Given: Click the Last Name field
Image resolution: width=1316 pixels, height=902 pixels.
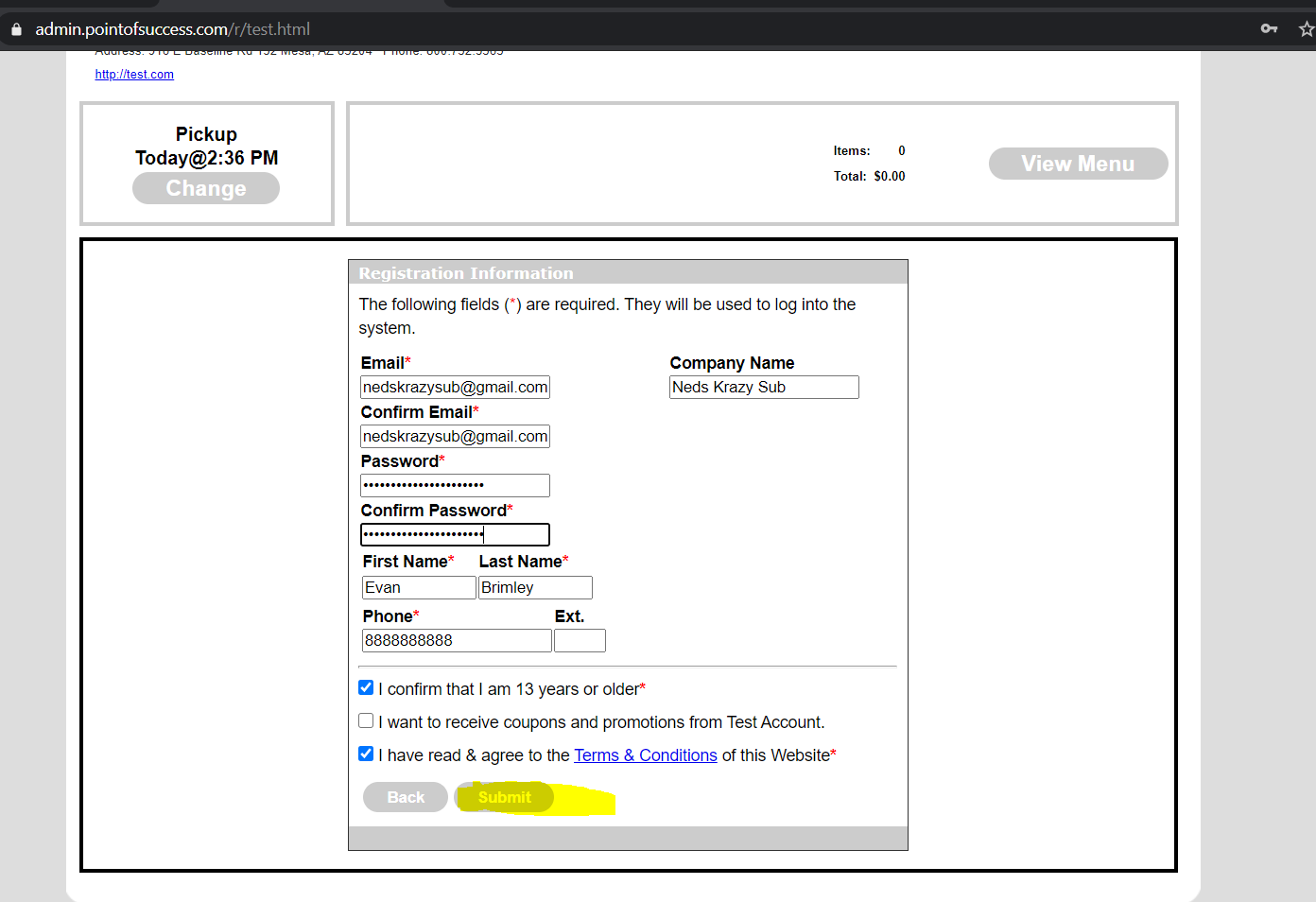Looking at the screenshot, I should pos(535,588).
